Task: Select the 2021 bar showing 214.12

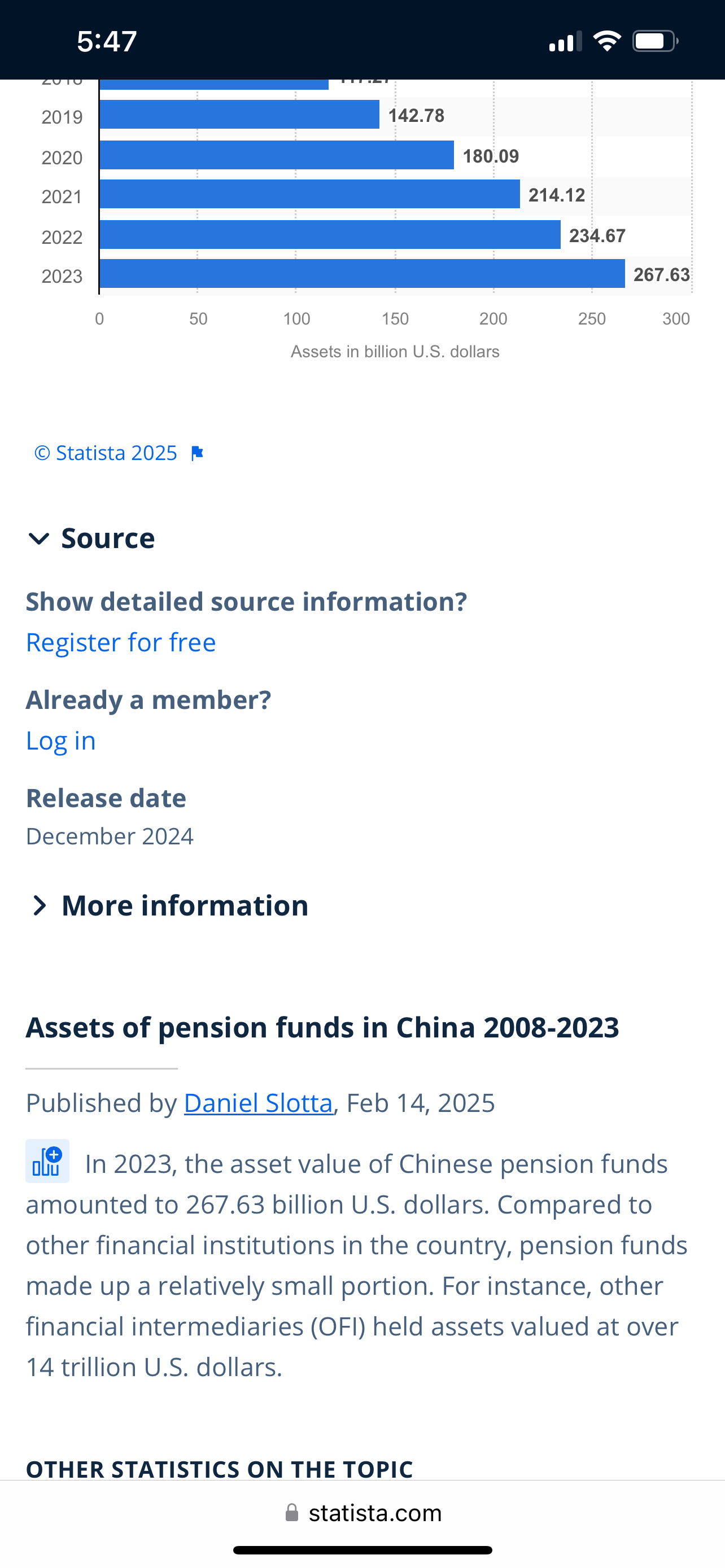Action: tap(310, 194)
